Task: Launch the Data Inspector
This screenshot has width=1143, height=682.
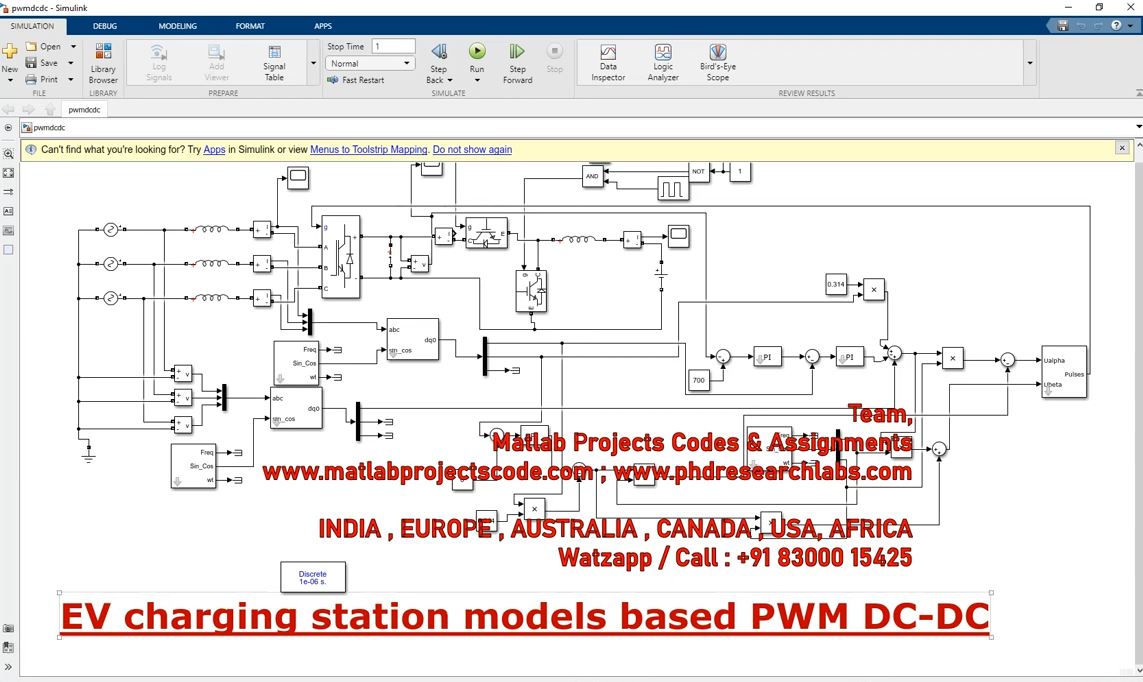Action: coord(608,60)
